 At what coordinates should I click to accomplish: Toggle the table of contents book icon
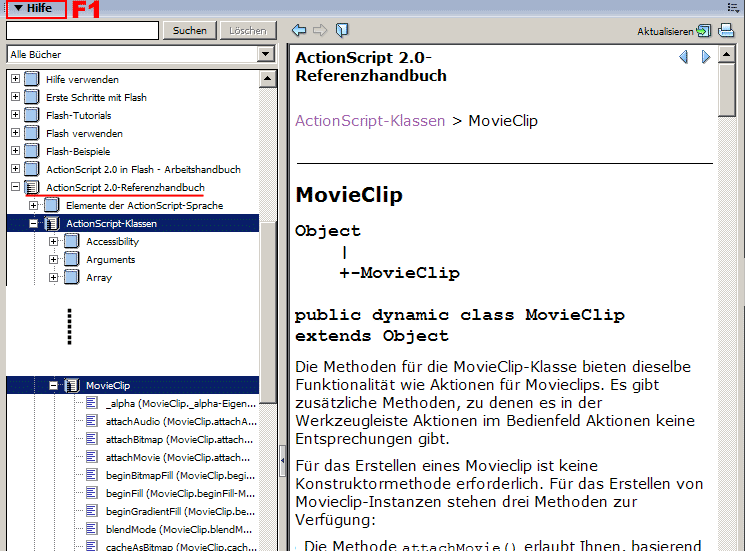342,30
